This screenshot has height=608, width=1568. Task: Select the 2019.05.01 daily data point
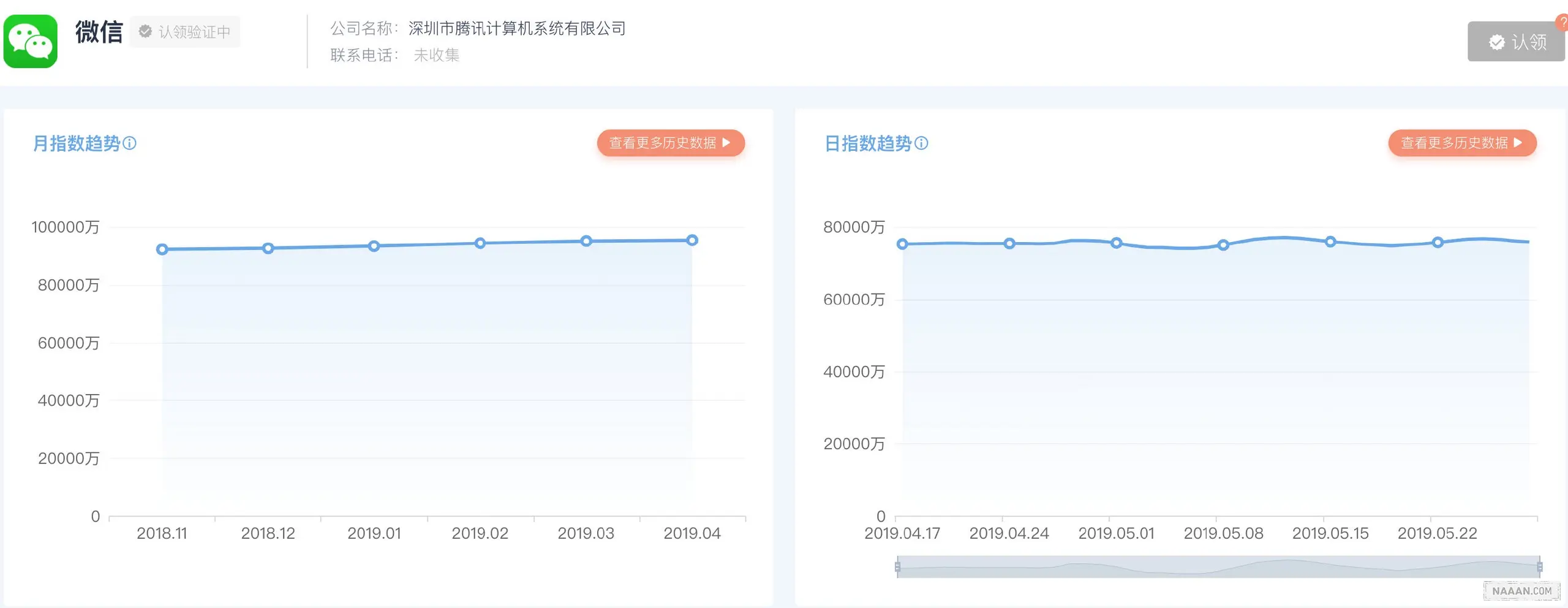pyautogui.click(x=1117, y=243)
